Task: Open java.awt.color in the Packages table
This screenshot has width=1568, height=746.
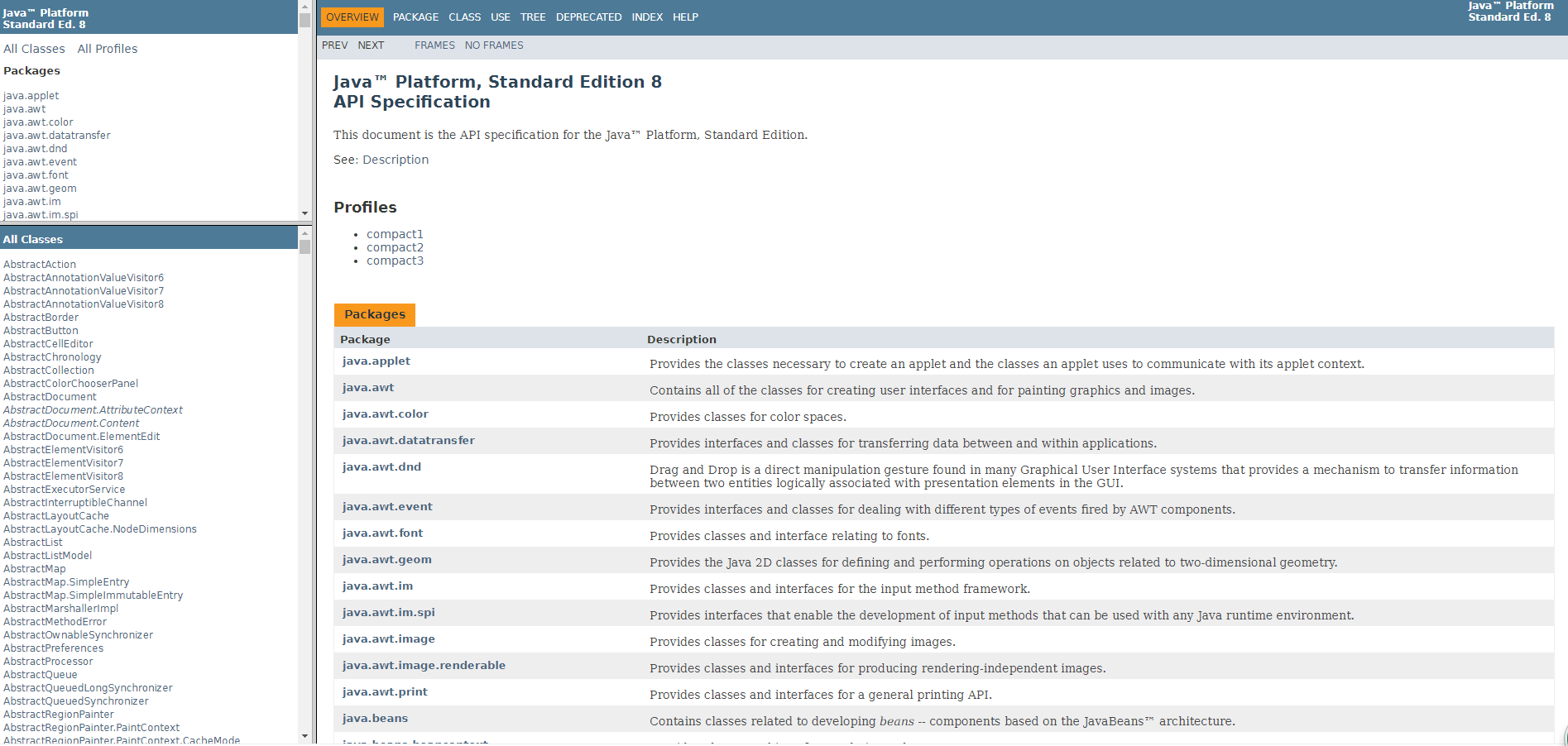Action: (385, 414)
